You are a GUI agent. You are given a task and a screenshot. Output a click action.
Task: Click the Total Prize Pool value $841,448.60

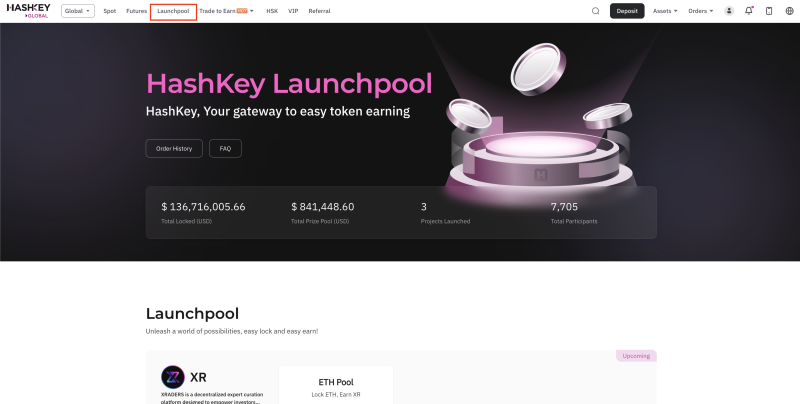tap(322, 207)
